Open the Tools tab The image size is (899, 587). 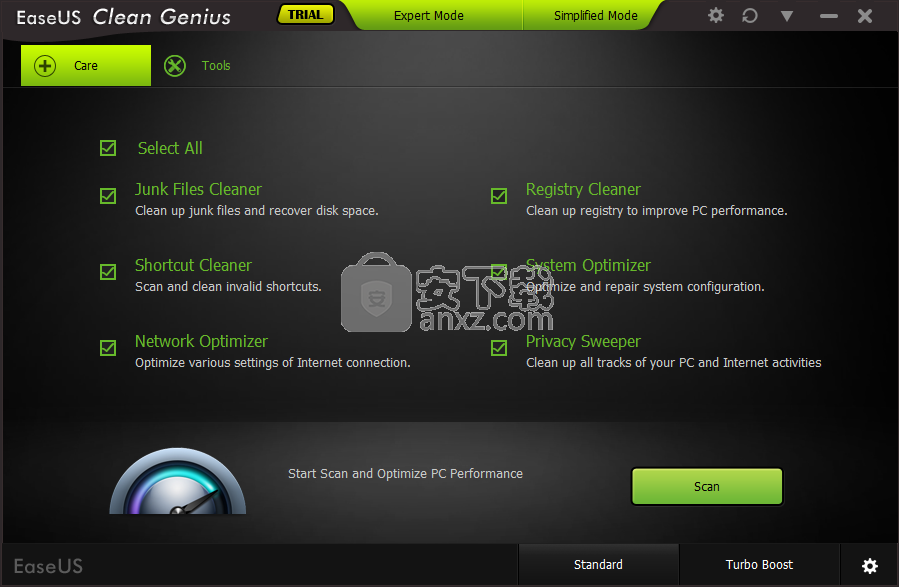[197, 65]
